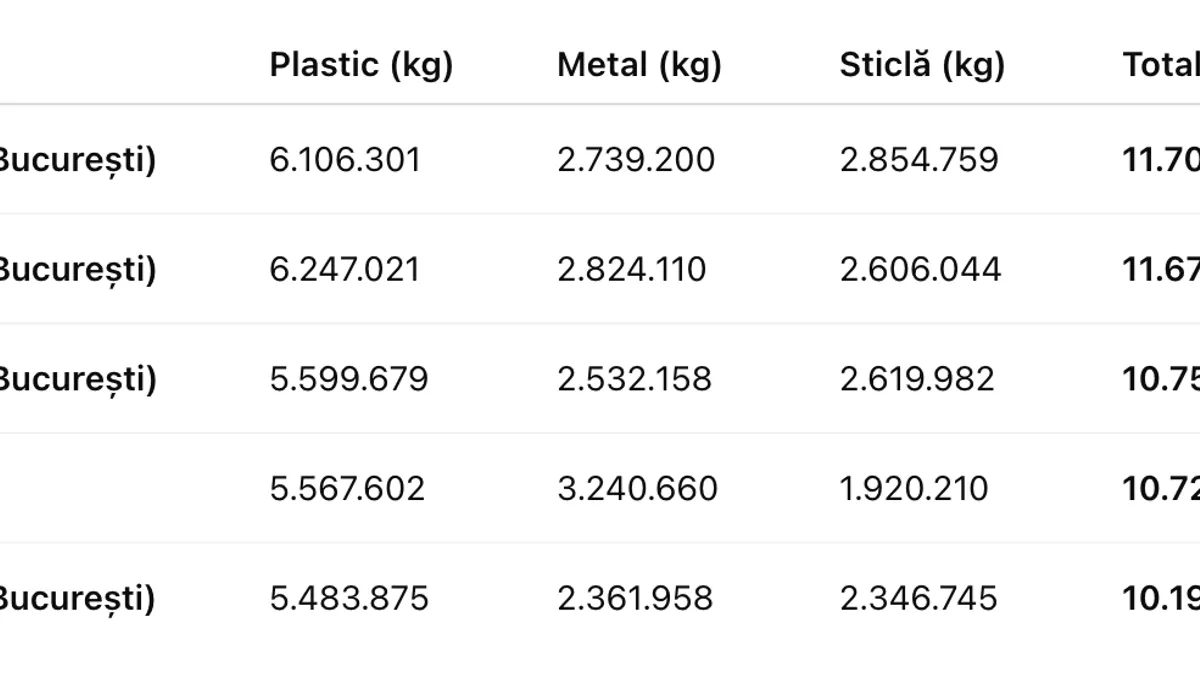Click the Metal (kg) column header

pos(639,65)
